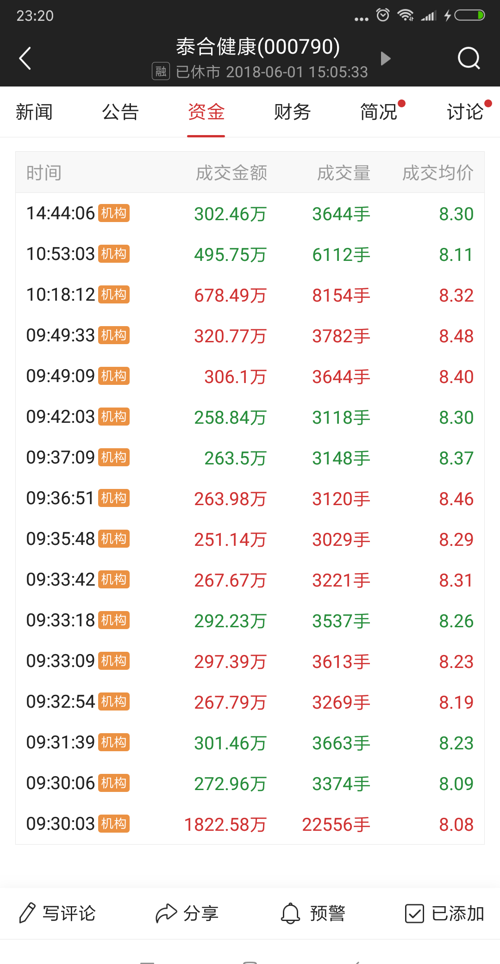Viewport: 500px width, 964px height.
Task: Select the 14:44:06 机构 trade row
Action: pos(250,213)
